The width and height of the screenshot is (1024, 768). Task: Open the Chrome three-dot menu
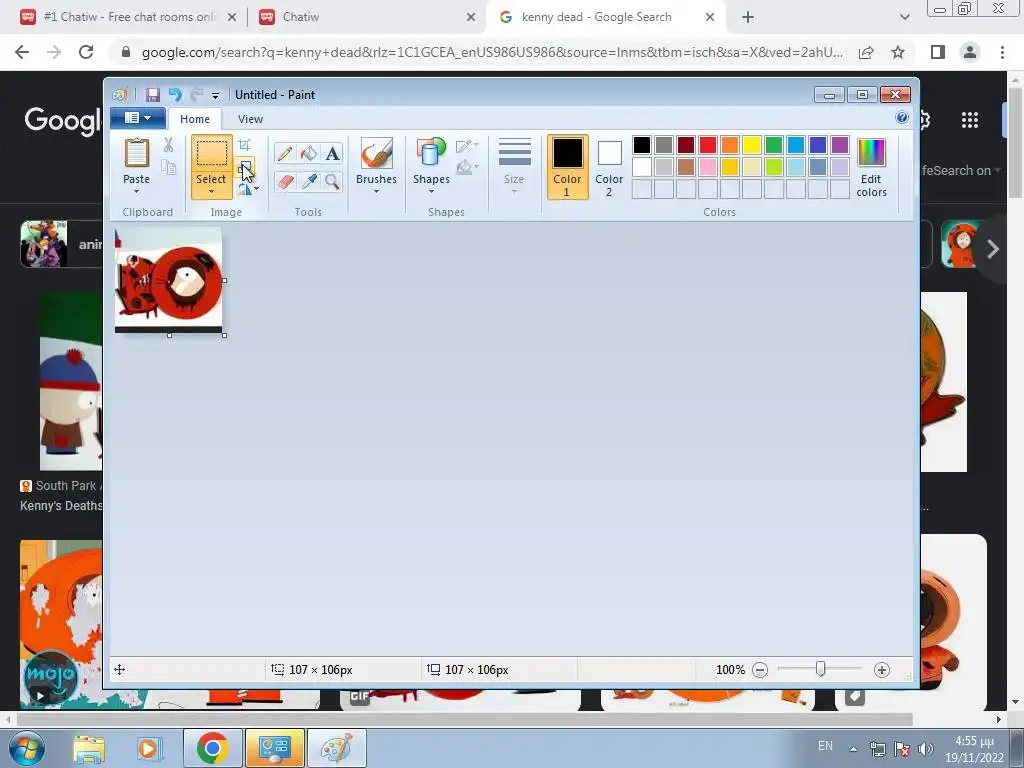(x=1002, y=52)
